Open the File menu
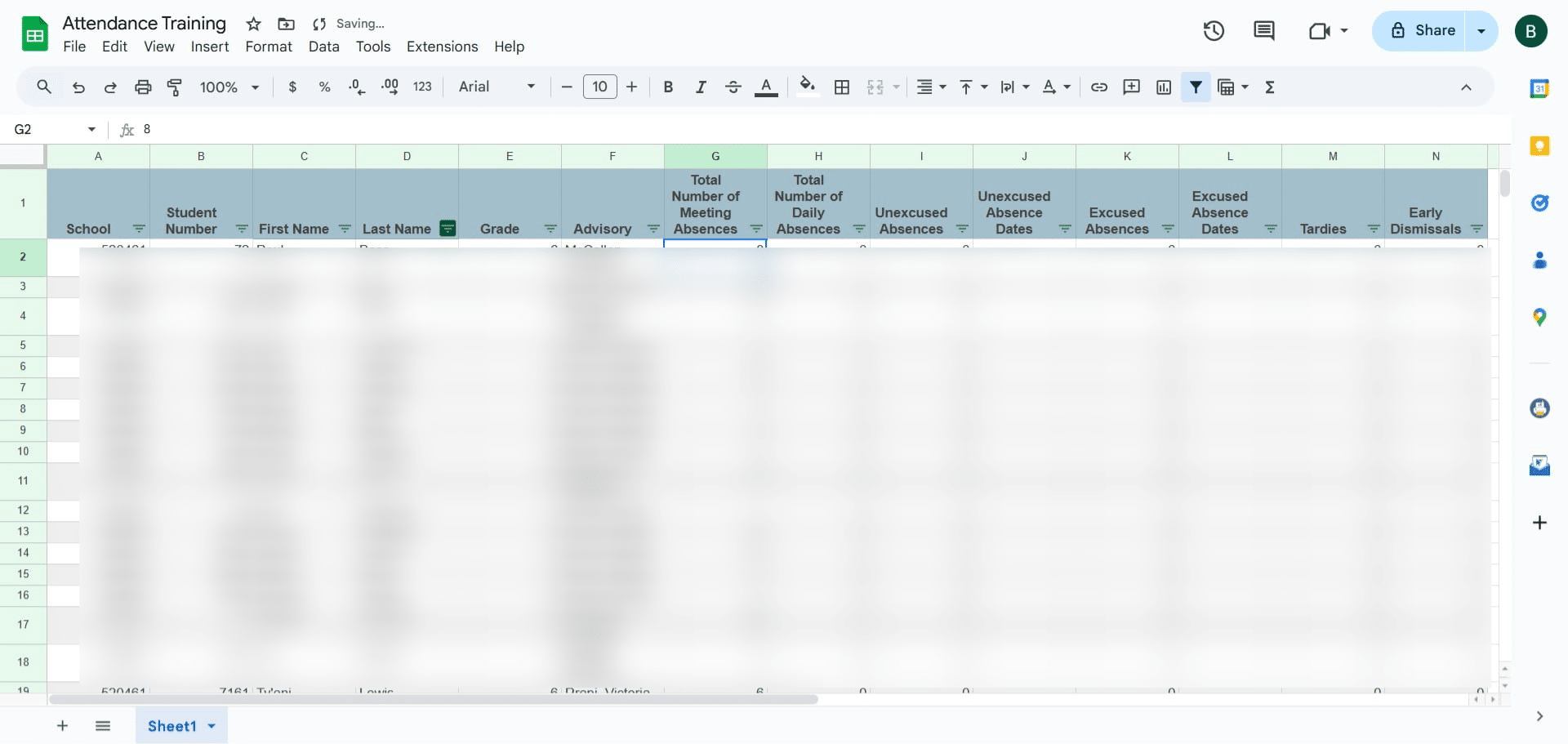The width and height of the screenshot is (1568, 744). (x=74, y=47)
